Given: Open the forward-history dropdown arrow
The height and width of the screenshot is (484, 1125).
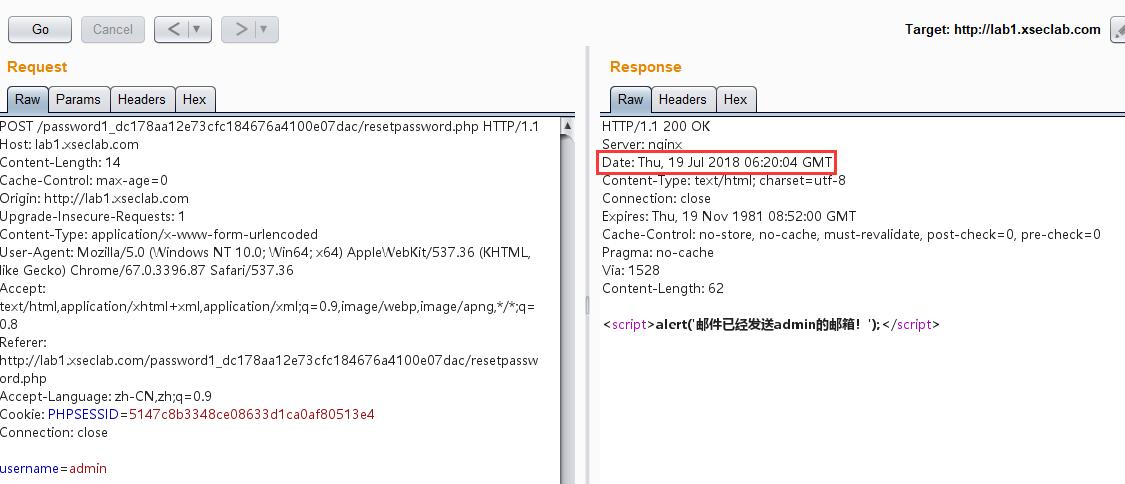Looking at the screenshot, I should (265, 29).
